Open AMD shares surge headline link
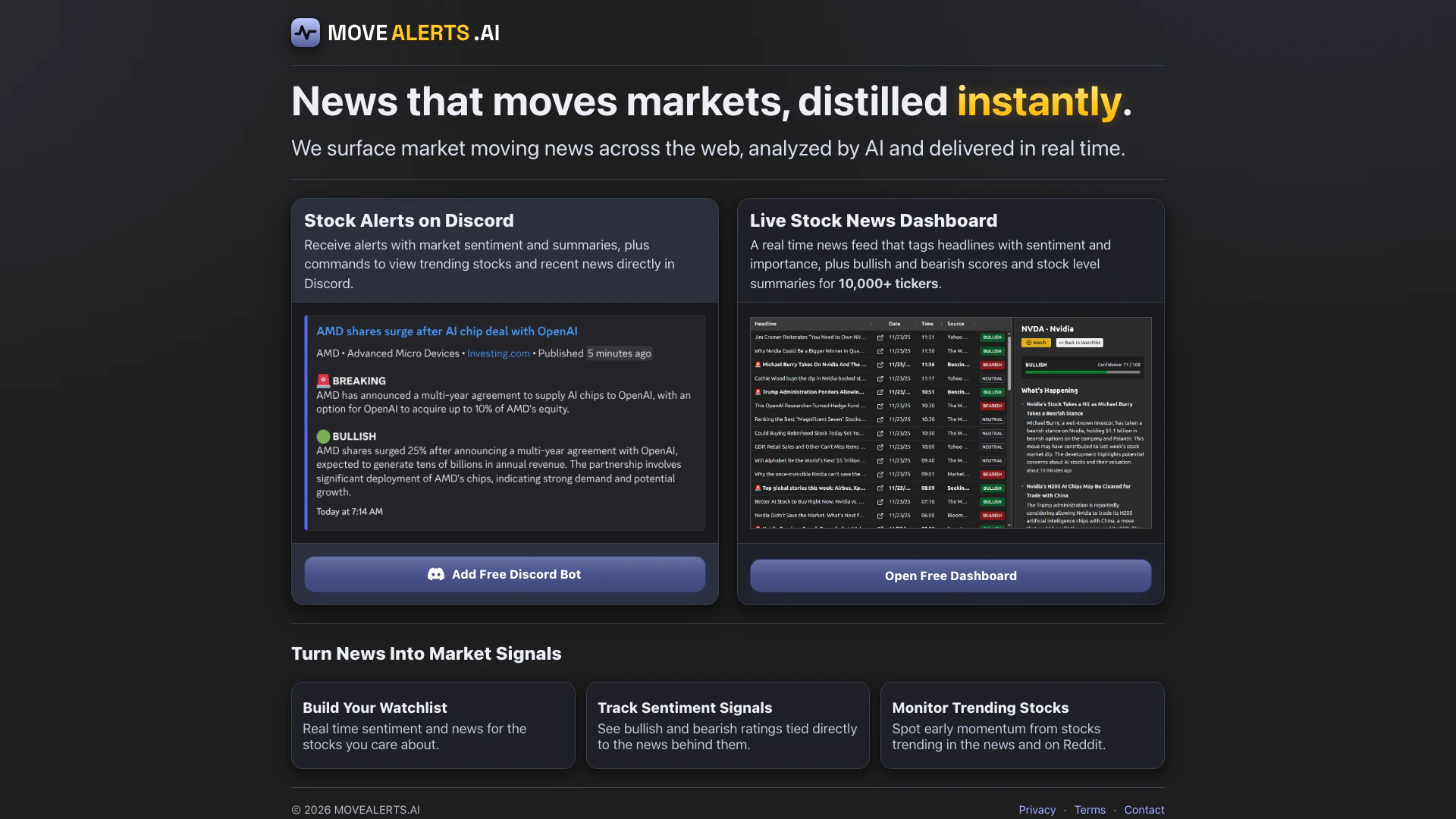 447,331
